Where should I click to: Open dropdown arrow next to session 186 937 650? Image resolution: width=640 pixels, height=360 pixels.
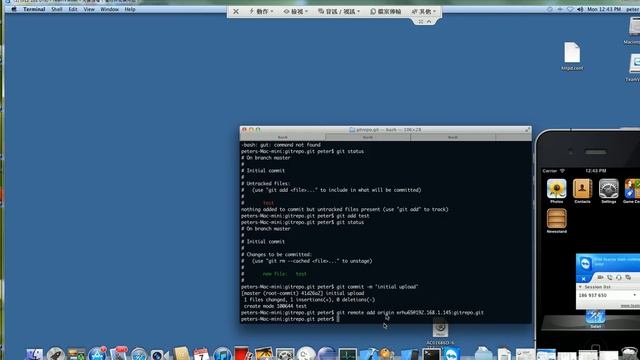coord(635,295)
